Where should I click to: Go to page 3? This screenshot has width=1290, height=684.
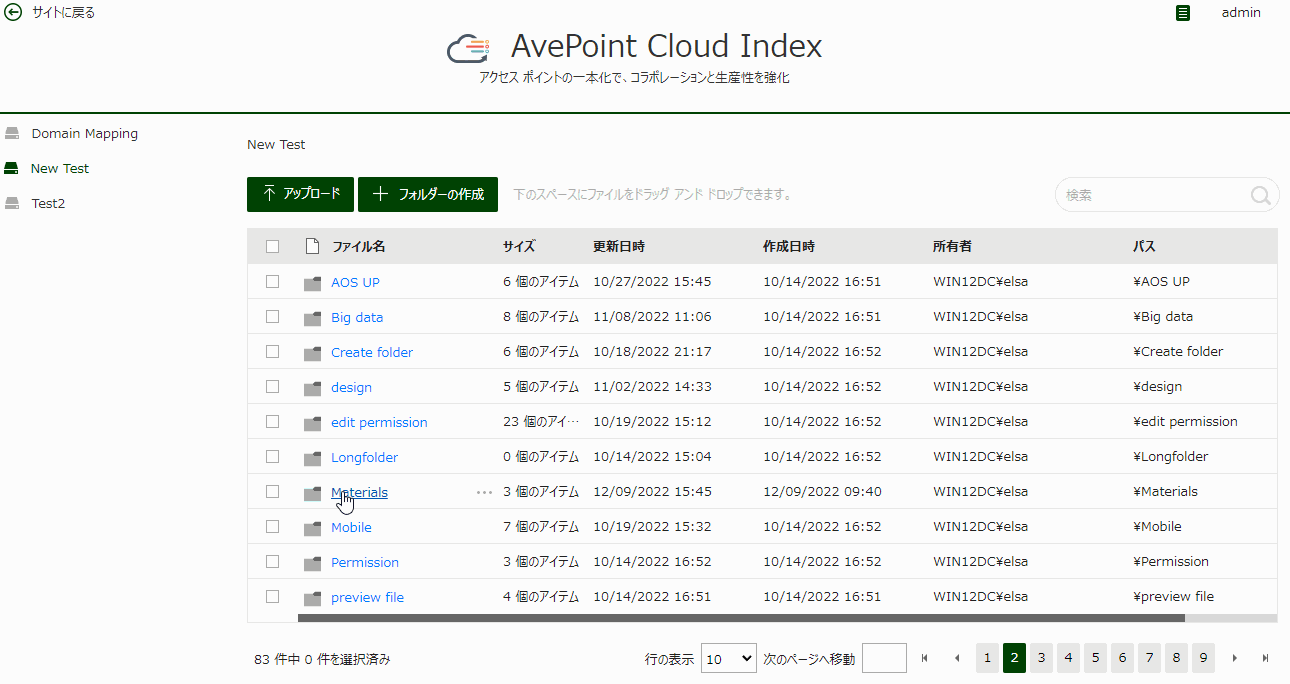coord(1042,658)
